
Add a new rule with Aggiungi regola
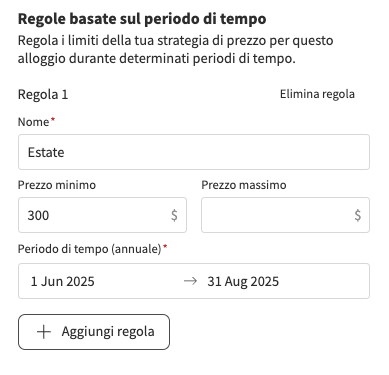94,332
